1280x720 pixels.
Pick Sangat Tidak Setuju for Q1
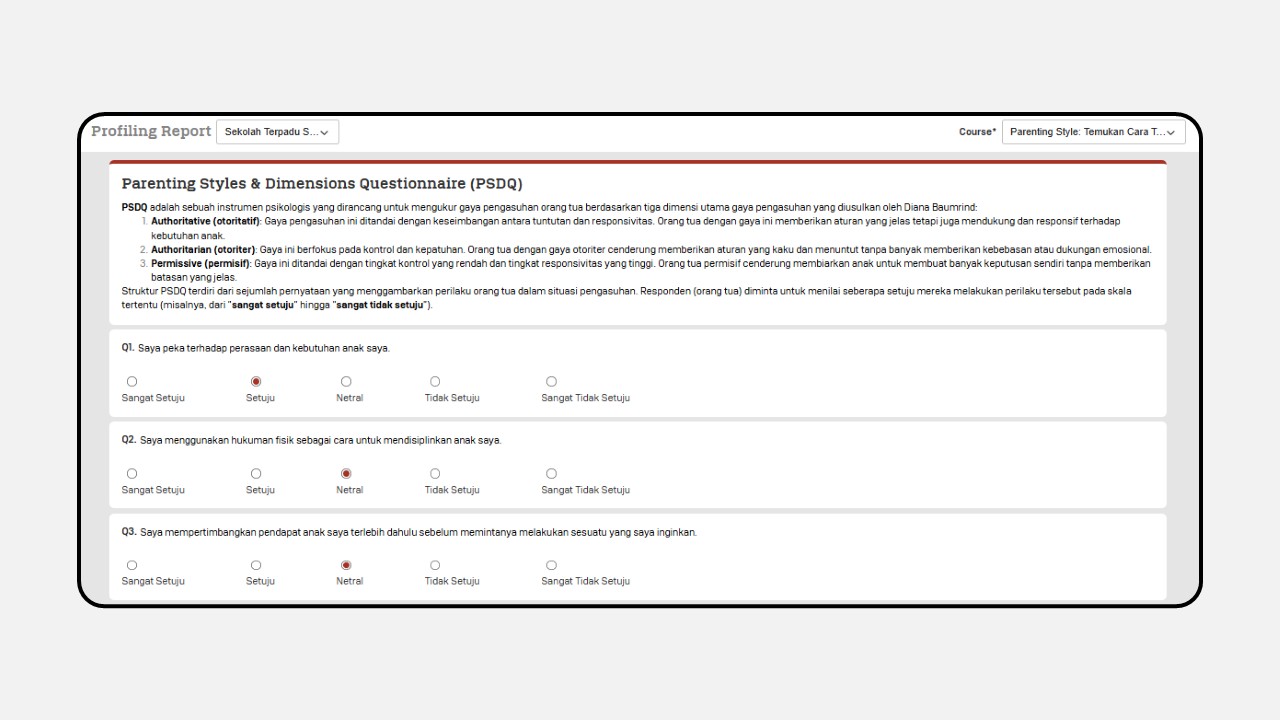(551, 381)
